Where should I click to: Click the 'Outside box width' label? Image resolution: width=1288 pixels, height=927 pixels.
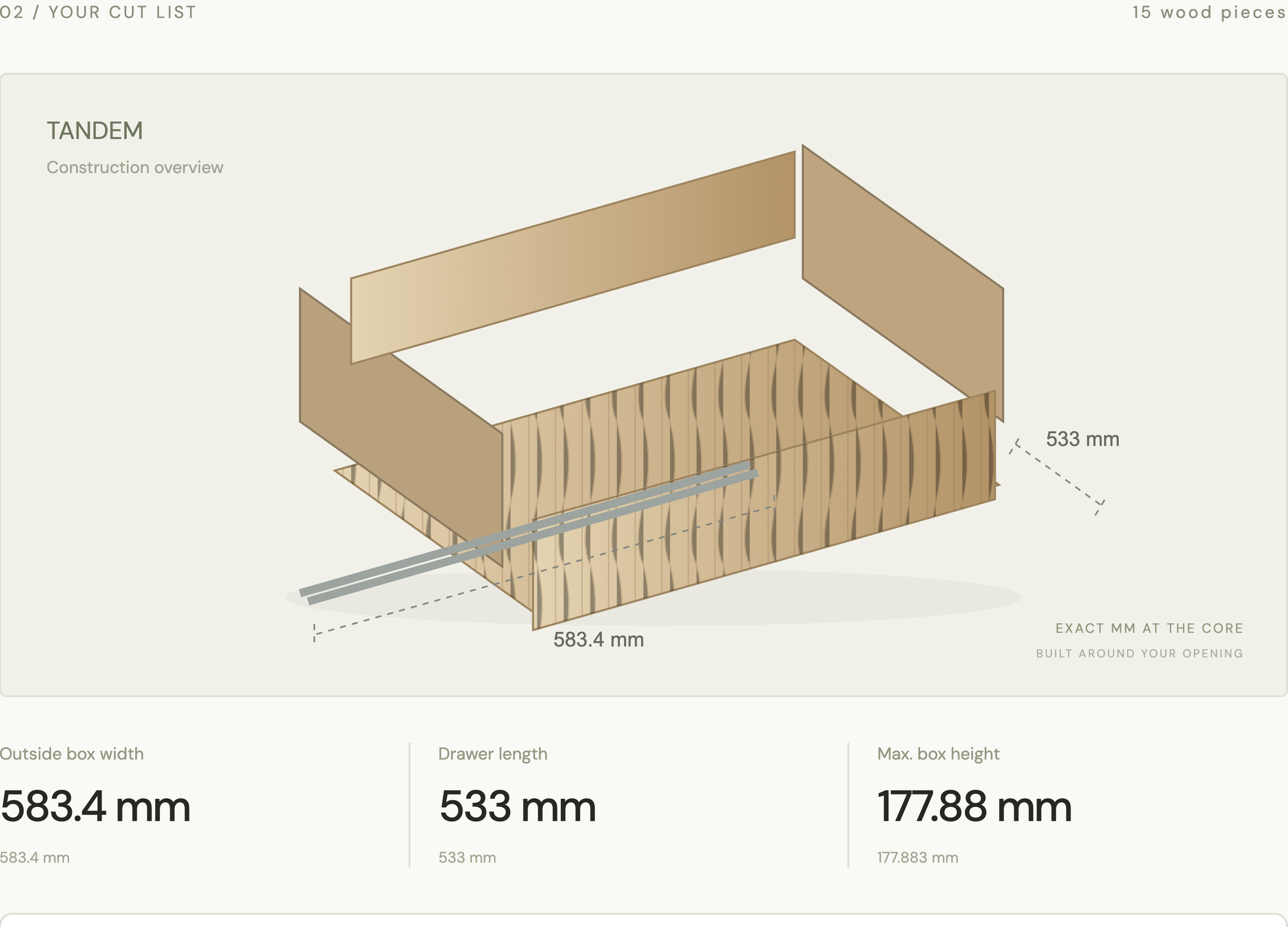[x=71, y=754]
